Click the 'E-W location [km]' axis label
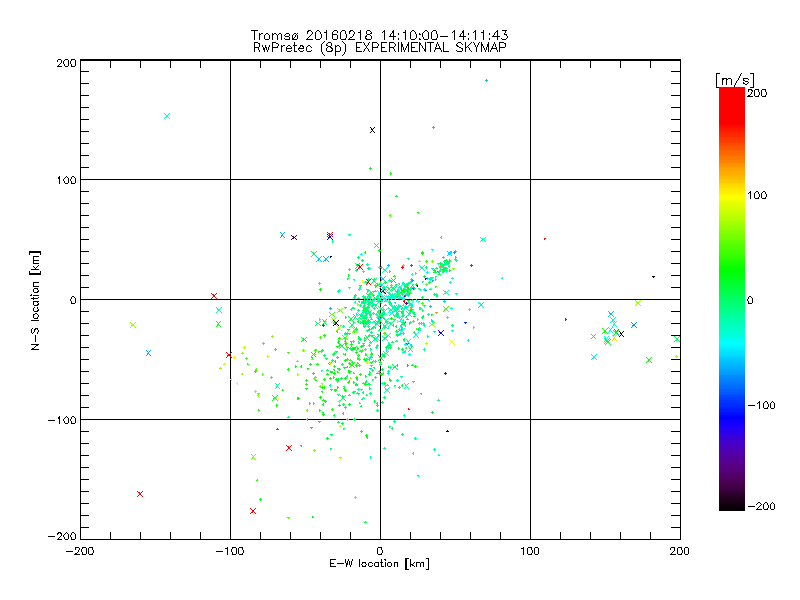This screenshot has height=600, width=800. [x=379, y=564]
